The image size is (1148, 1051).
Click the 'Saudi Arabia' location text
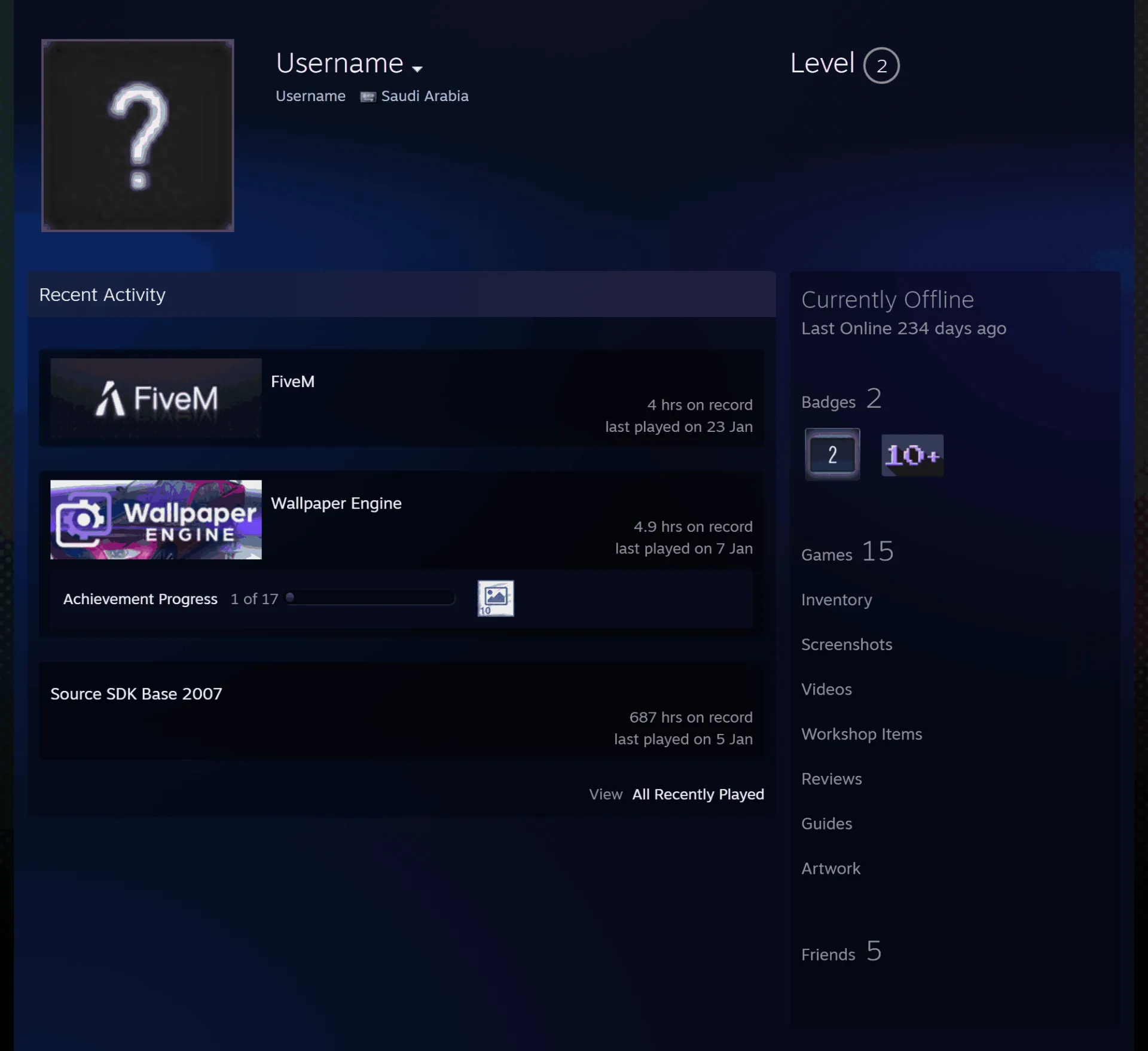coord(425,96)
